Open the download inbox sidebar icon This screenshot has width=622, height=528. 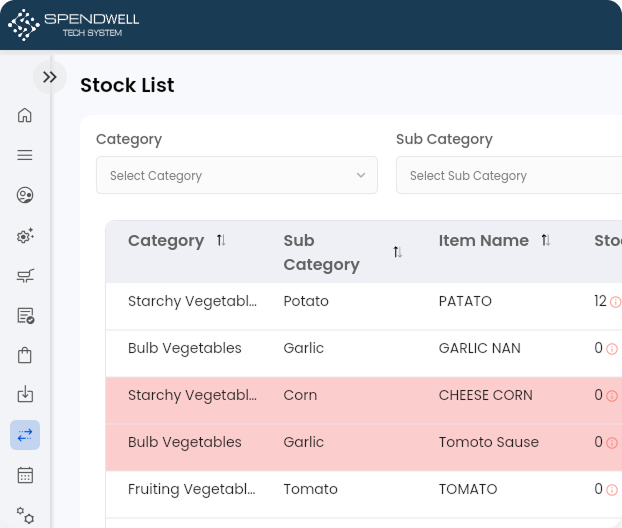click(25, 394)
